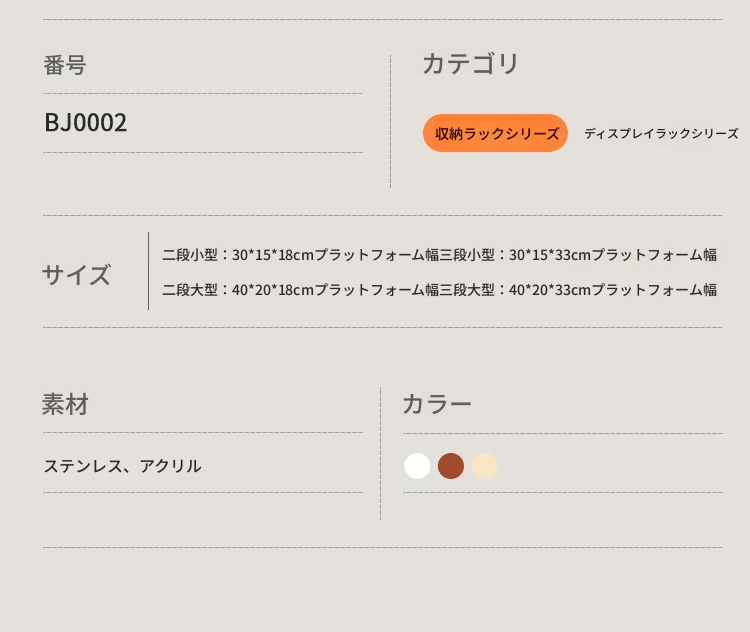Select the 三段大型 40*20*33cm size entry
The height and width of the screenshot is (632, 750).
[x=578, y=289]
